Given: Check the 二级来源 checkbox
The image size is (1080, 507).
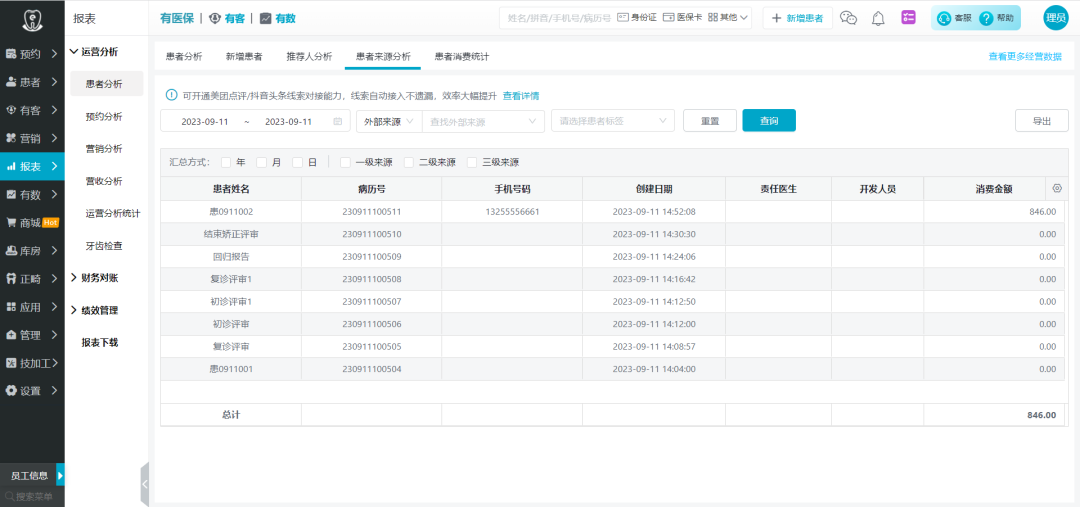Looking at the screenshot, I should point(409,163).
